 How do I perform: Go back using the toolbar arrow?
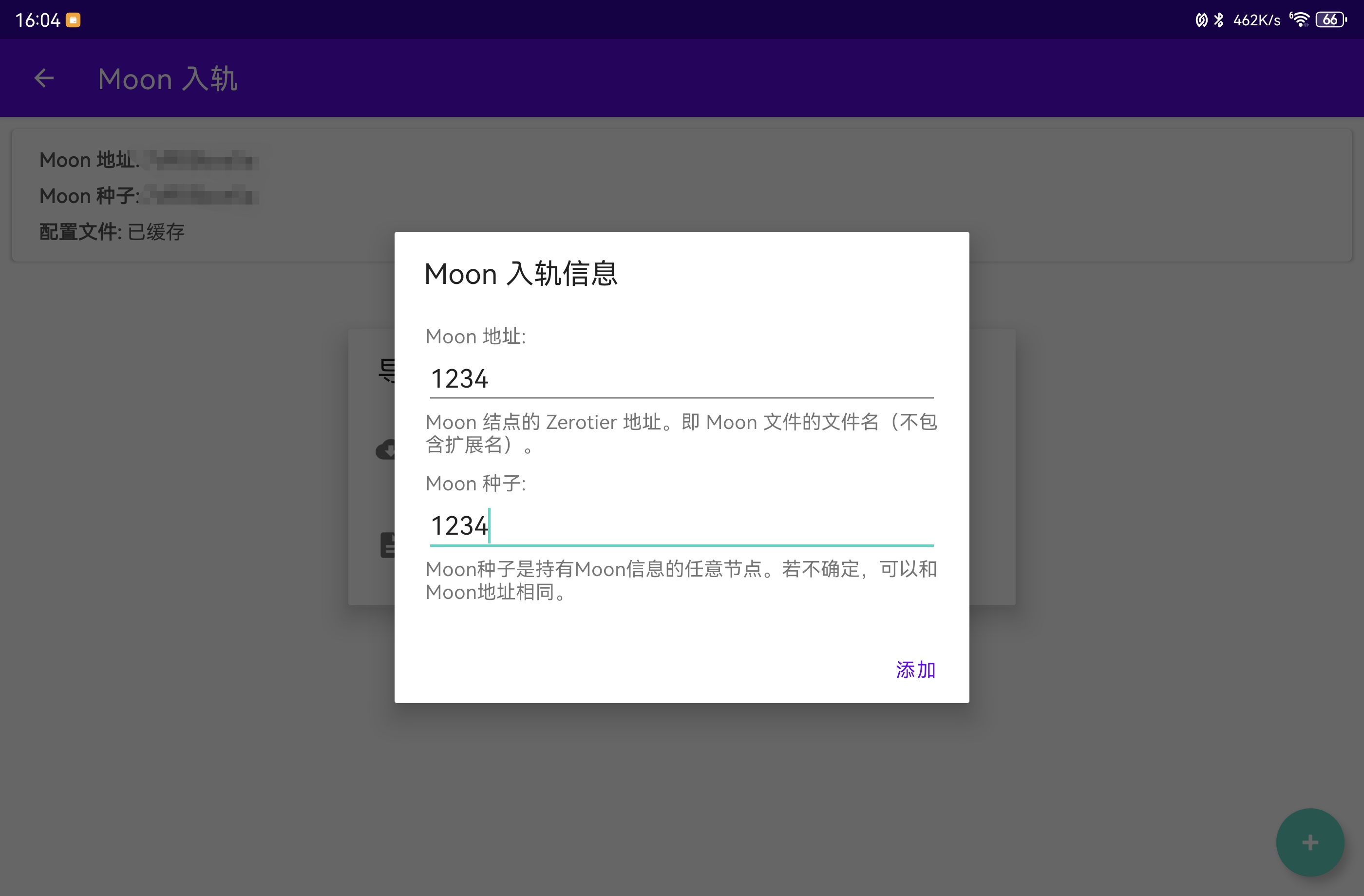coord(44,78)
